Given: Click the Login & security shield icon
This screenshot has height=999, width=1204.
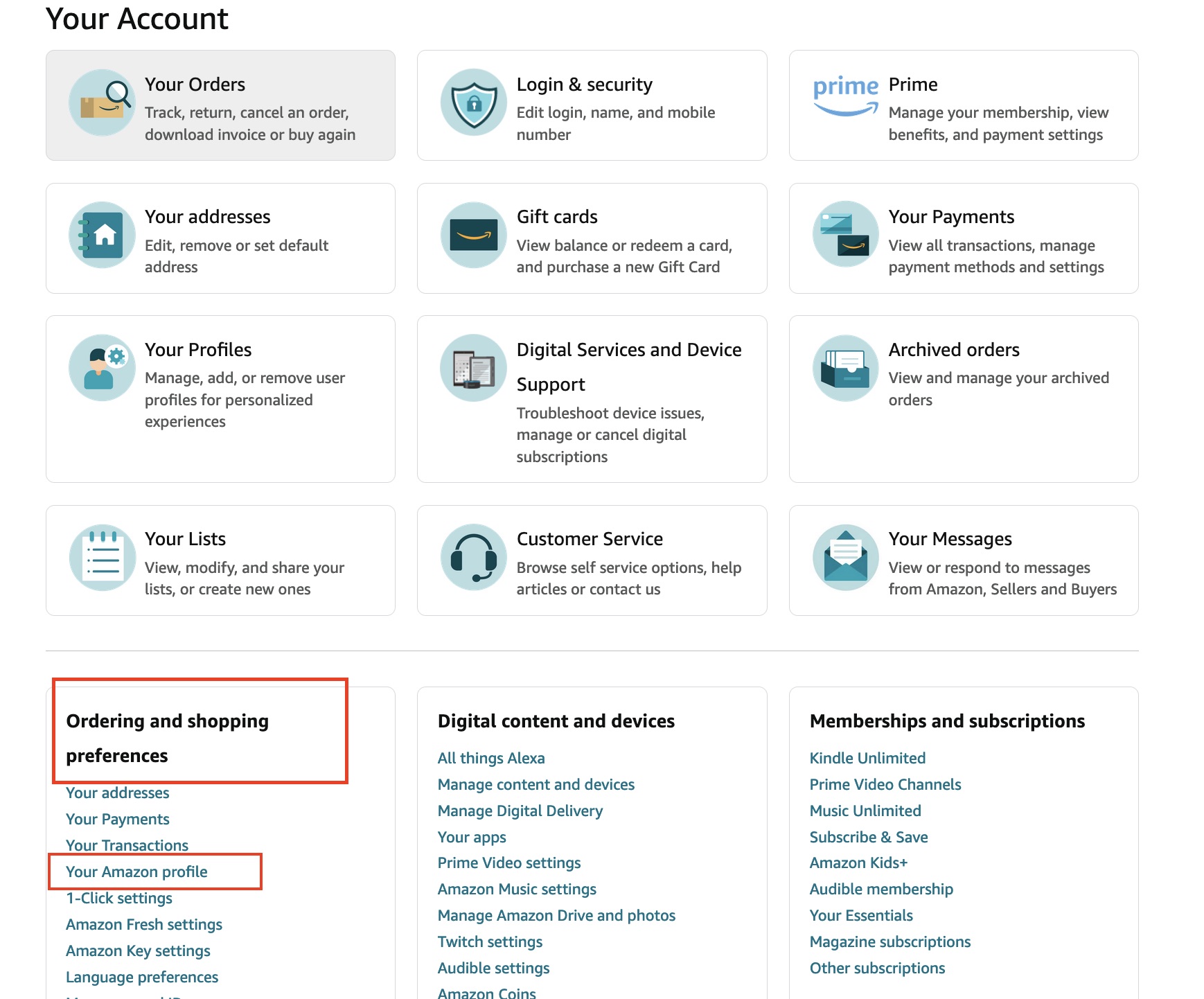Looking at the screenshot, I should tap(474, 103).
